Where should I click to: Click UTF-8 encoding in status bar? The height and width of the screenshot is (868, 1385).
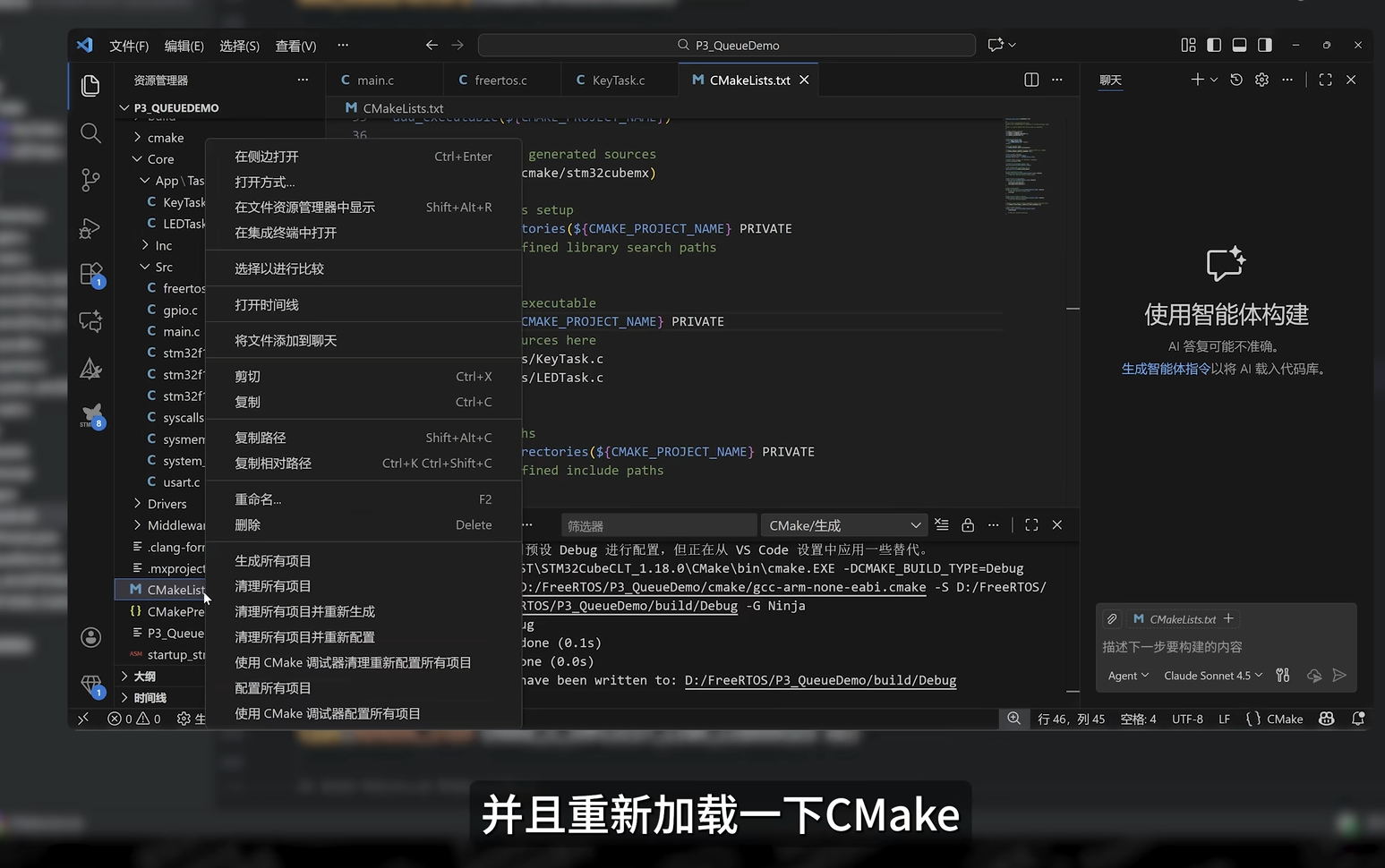pos(1187,719)
